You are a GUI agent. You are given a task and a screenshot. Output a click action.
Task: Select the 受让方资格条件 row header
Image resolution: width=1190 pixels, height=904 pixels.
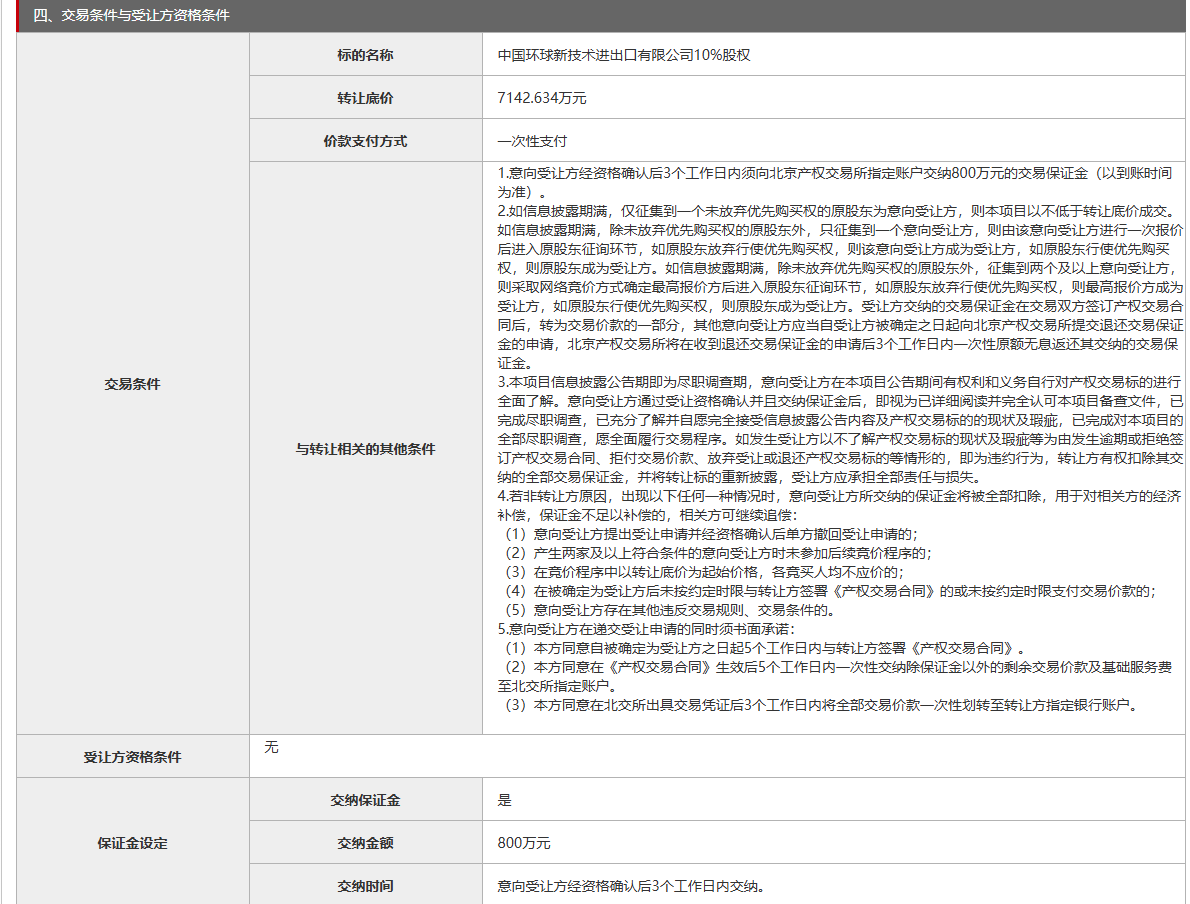pyautogui.click(x=133, y=757)
